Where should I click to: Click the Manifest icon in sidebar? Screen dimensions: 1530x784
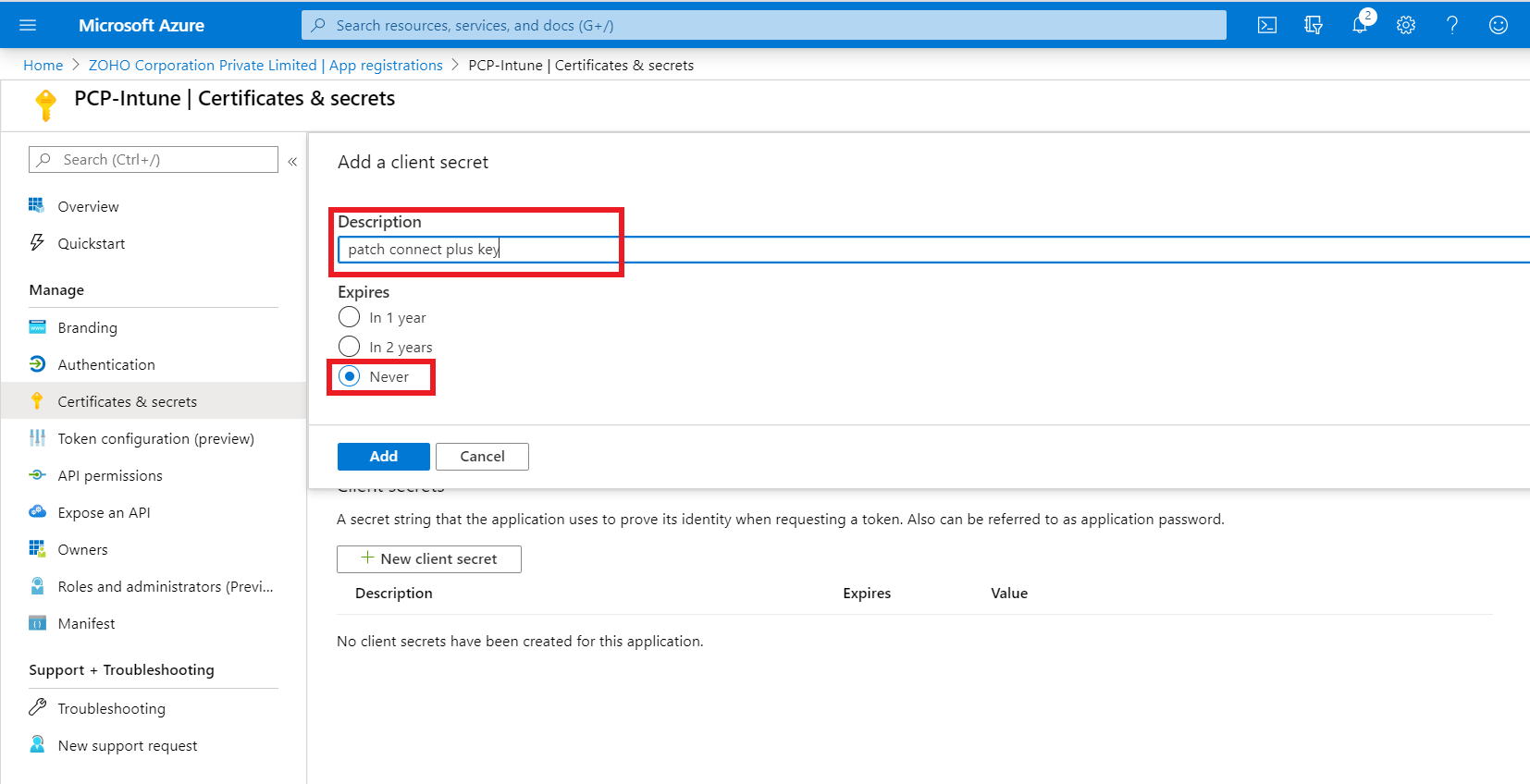click(37, 623)
